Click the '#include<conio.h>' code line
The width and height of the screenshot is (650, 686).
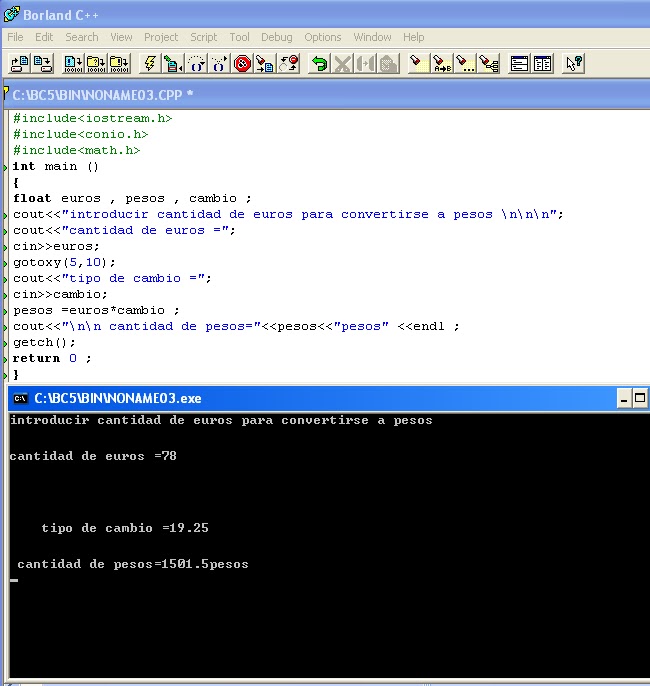[x=80, y=134]
